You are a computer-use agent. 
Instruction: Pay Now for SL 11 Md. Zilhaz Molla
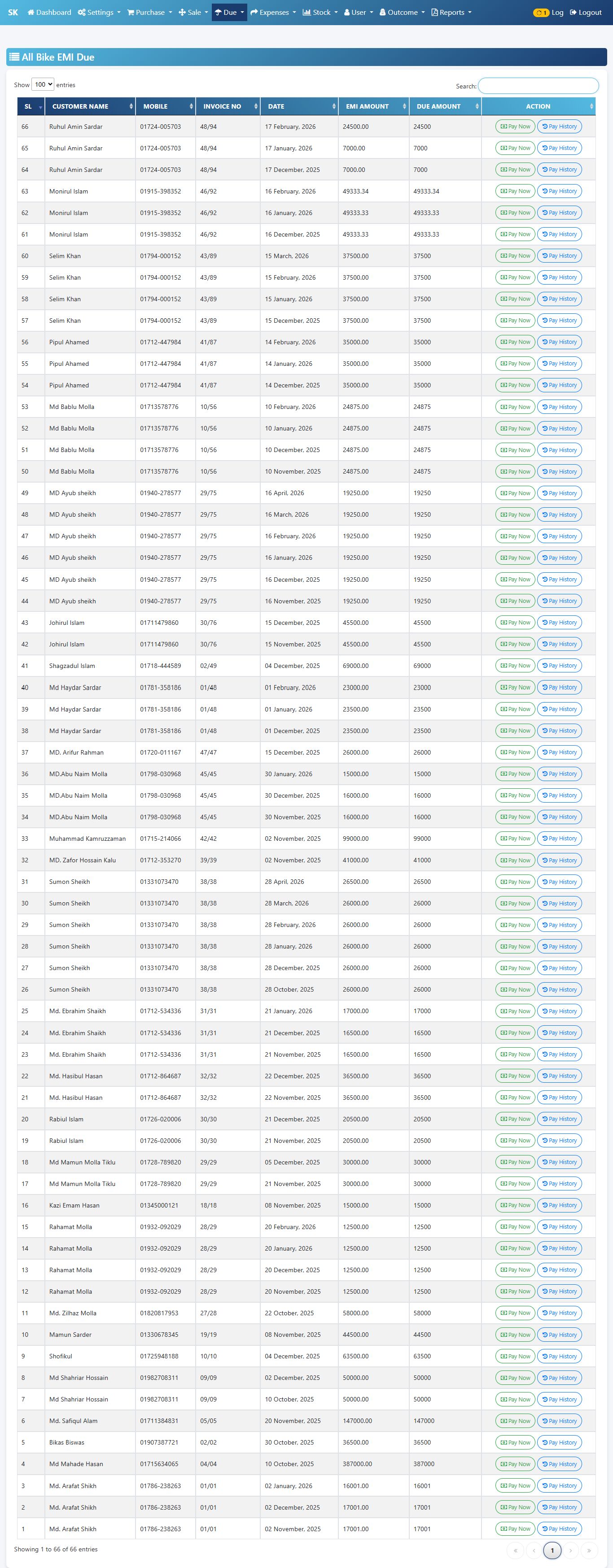[x=515, y=1313]
